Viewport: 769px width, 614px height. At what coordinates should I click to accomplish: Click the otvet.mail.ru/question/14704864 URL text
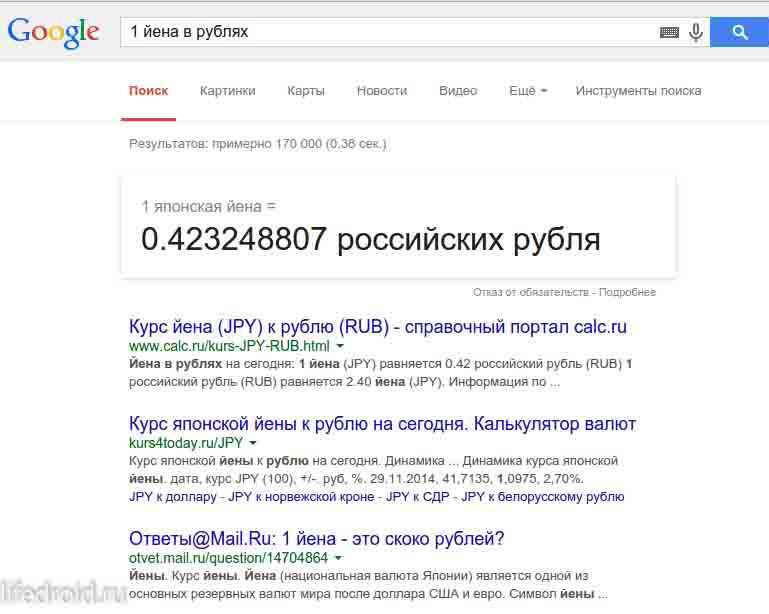coord(228,558)
